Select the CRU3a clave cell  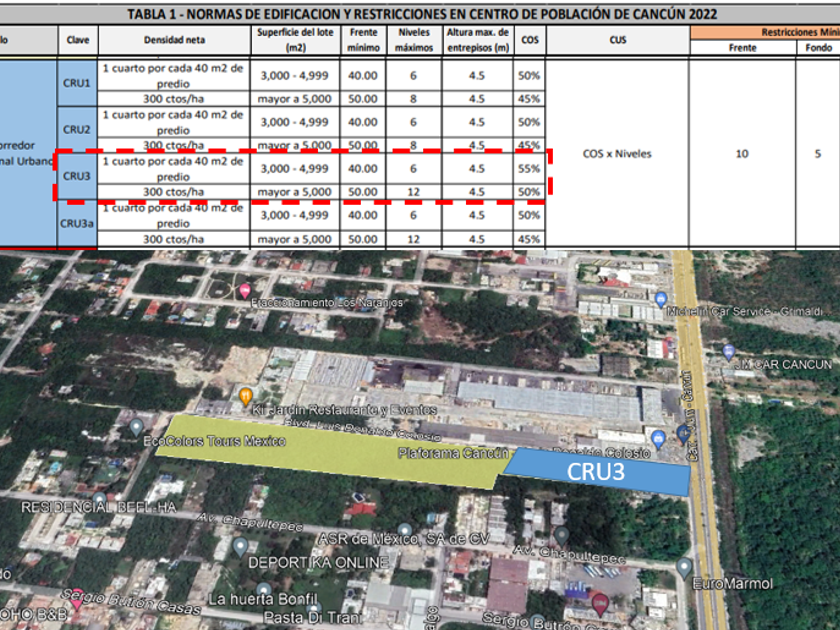(77, 223)
